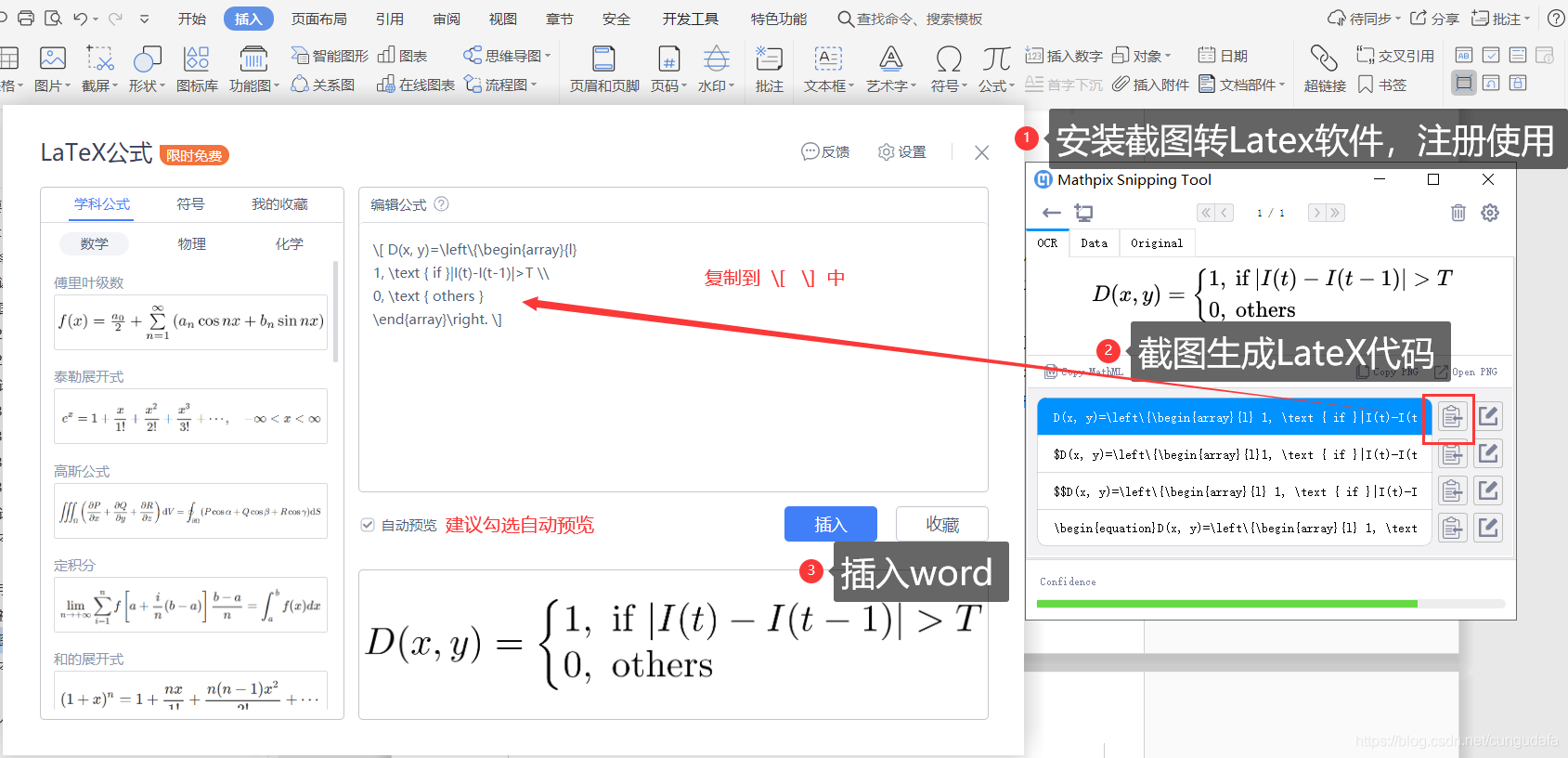Click the 批注 comment icon in ribbon
This screenshot has height=758, width=1568.
(769, 59)
